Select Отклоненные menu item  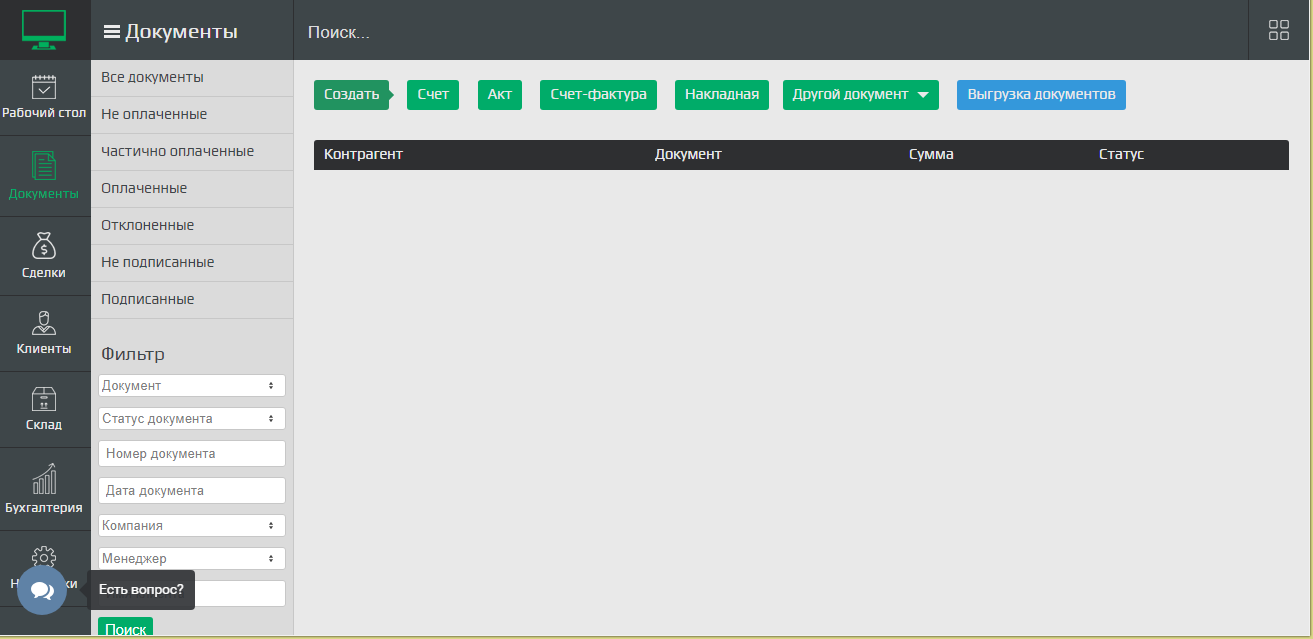click(192, 226)
